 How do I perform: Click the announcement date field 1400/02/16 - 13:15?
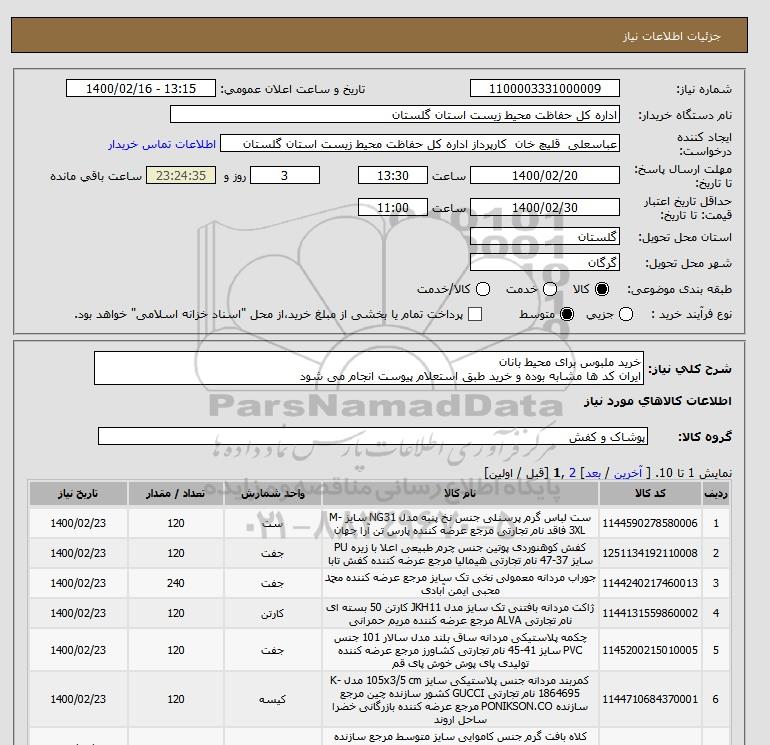pos(141,88)
